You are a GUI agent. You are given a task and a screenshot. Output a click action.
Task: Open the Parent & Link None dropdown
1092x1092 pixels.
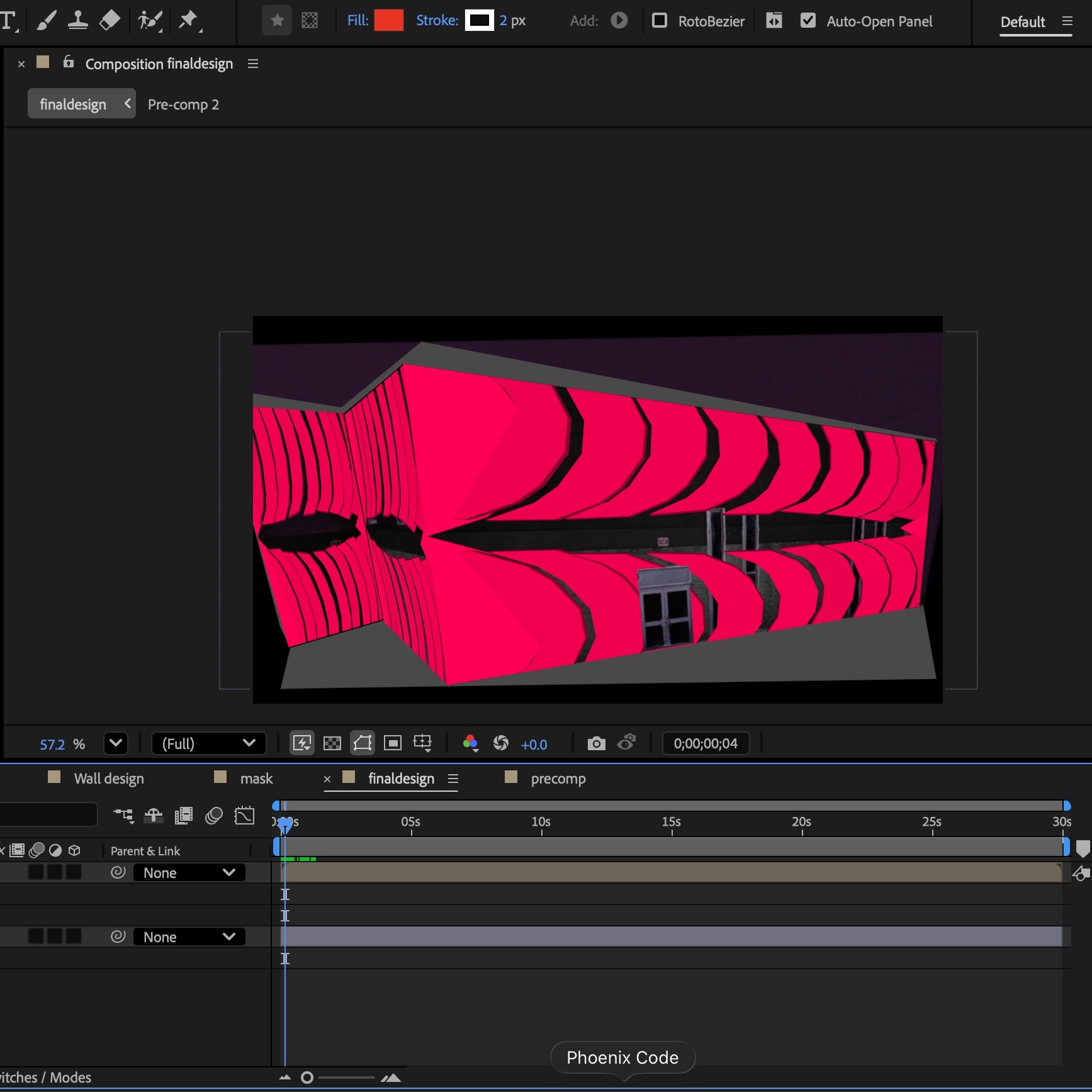[x=188, y=872]
